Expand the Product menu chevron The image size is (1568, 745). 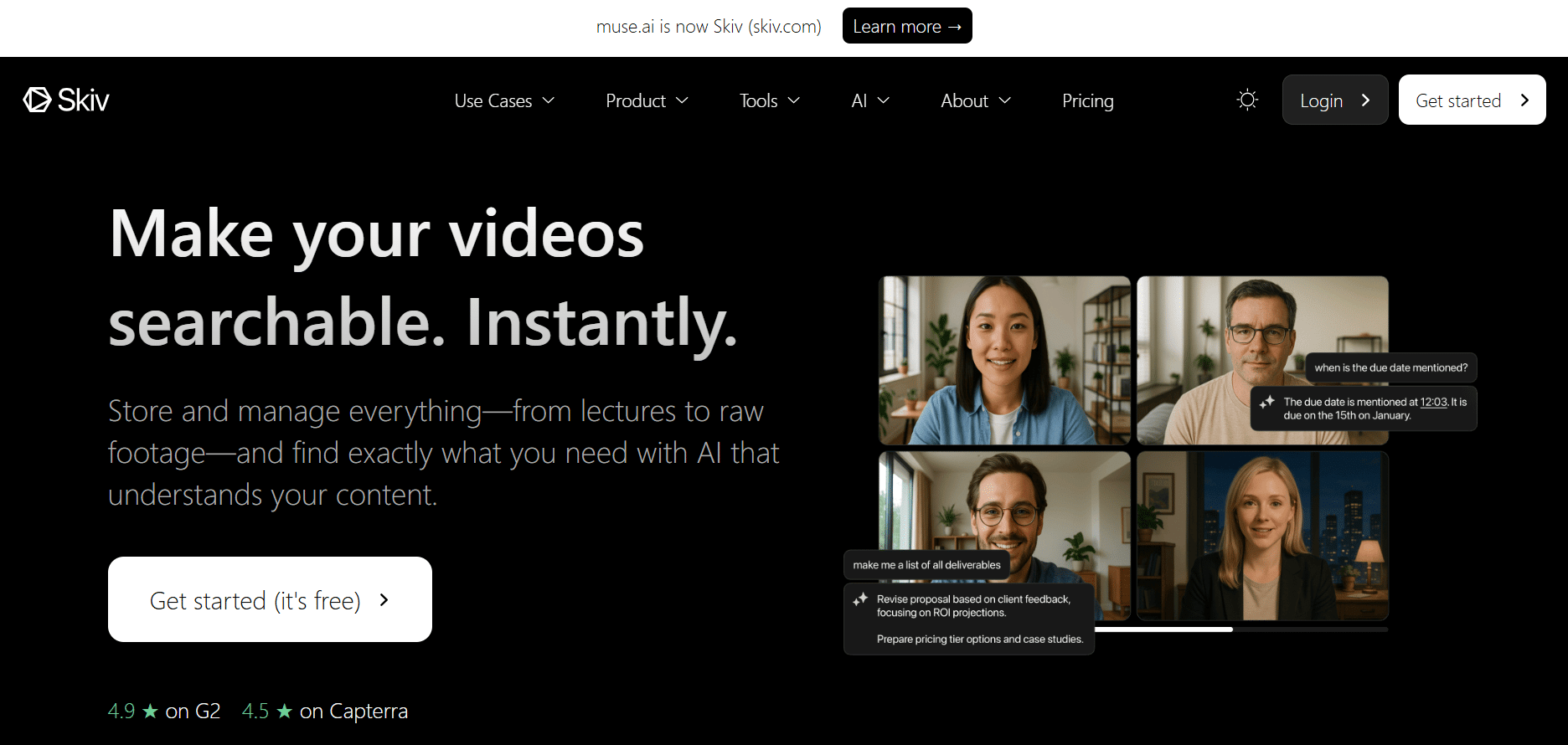point(682,100)
